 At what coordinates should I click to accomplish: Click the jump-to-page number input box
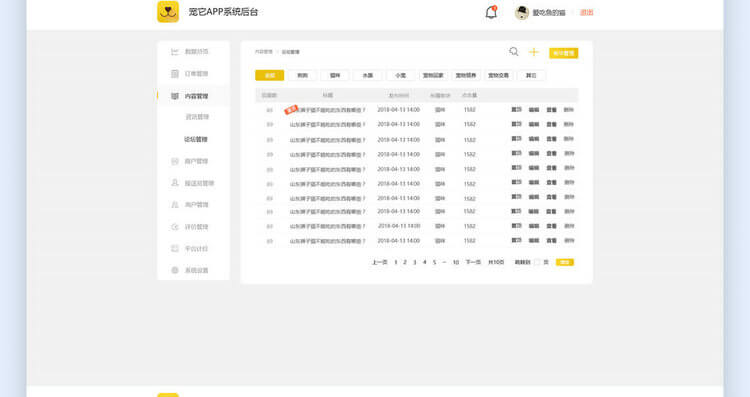click(537, 262)
